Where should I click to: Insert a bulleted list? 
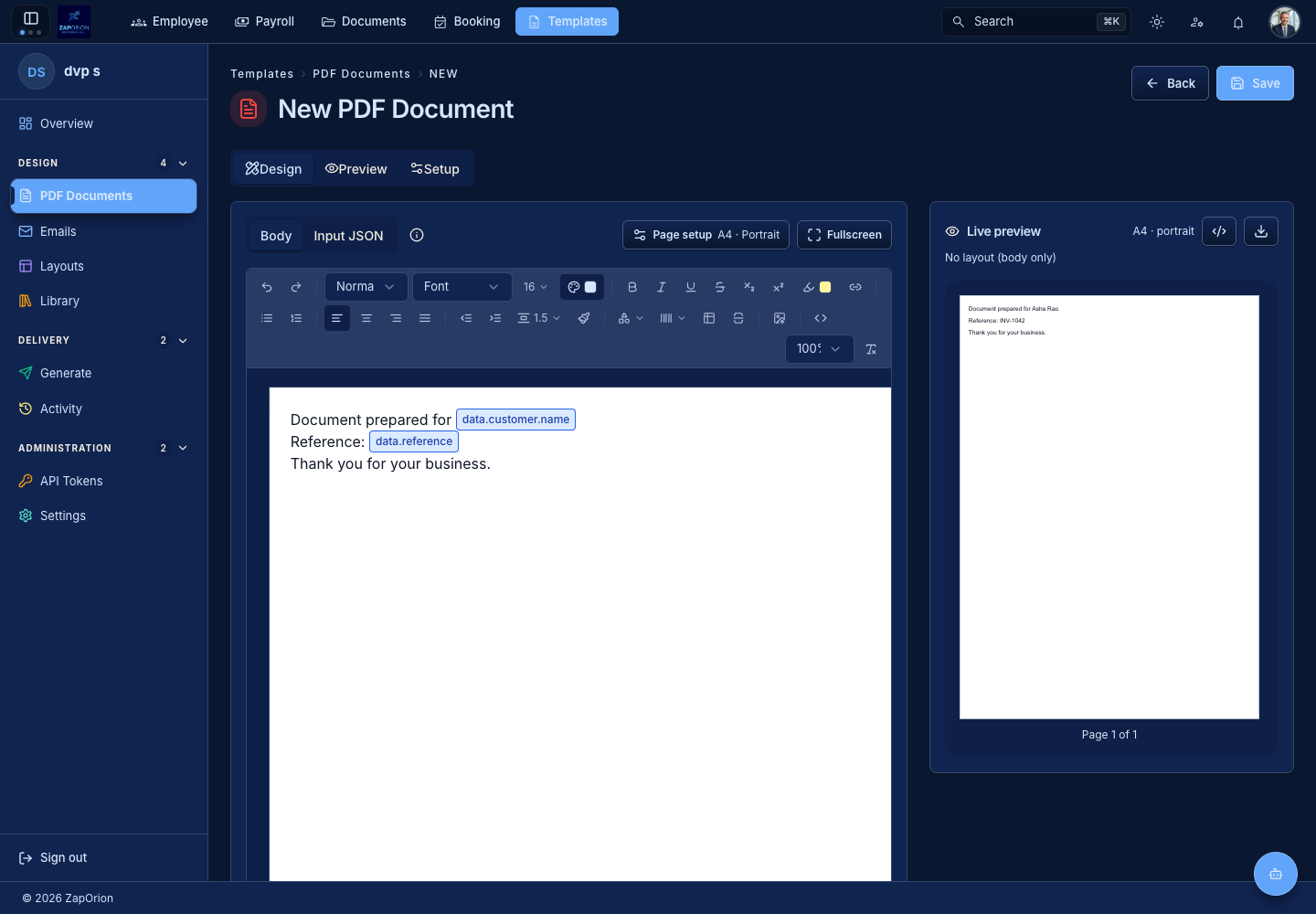point(267,318)
